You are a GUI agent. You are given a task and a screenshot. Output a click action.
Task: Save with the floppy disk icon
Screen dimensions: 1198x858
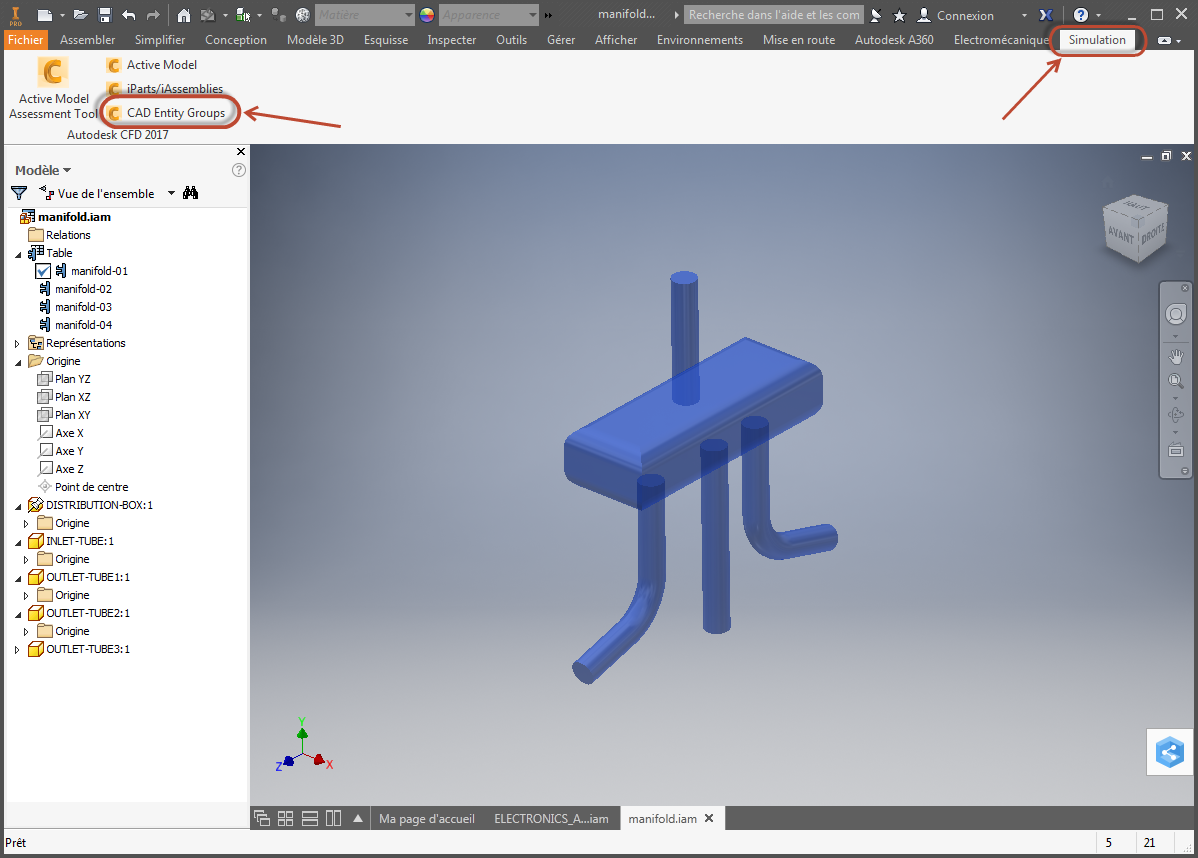click(105, 15)
